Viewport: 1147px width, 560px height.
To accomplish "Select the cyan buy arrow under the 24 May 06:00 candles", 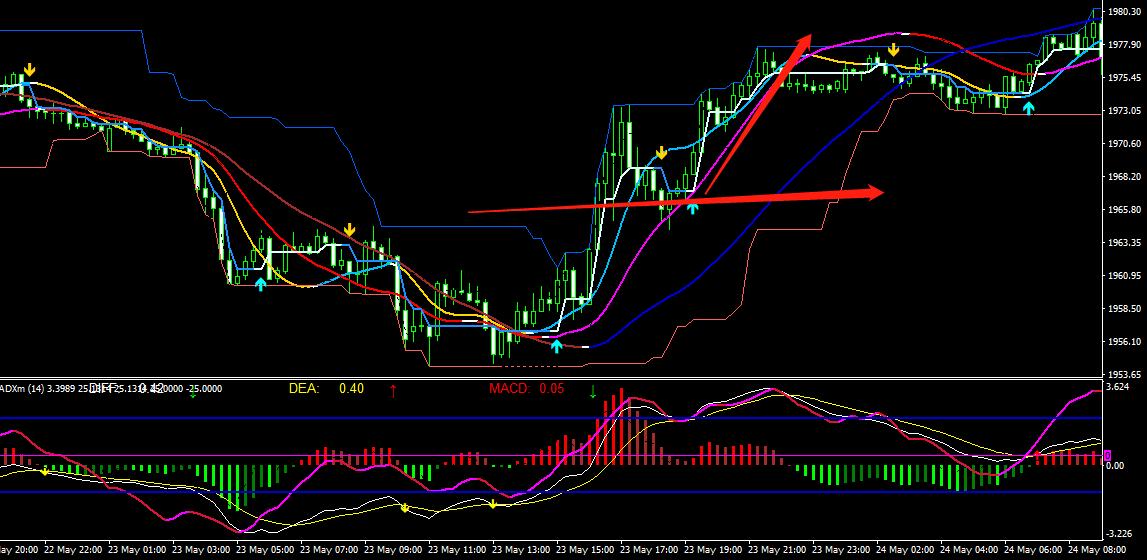I will click(x=1029, y=108).
